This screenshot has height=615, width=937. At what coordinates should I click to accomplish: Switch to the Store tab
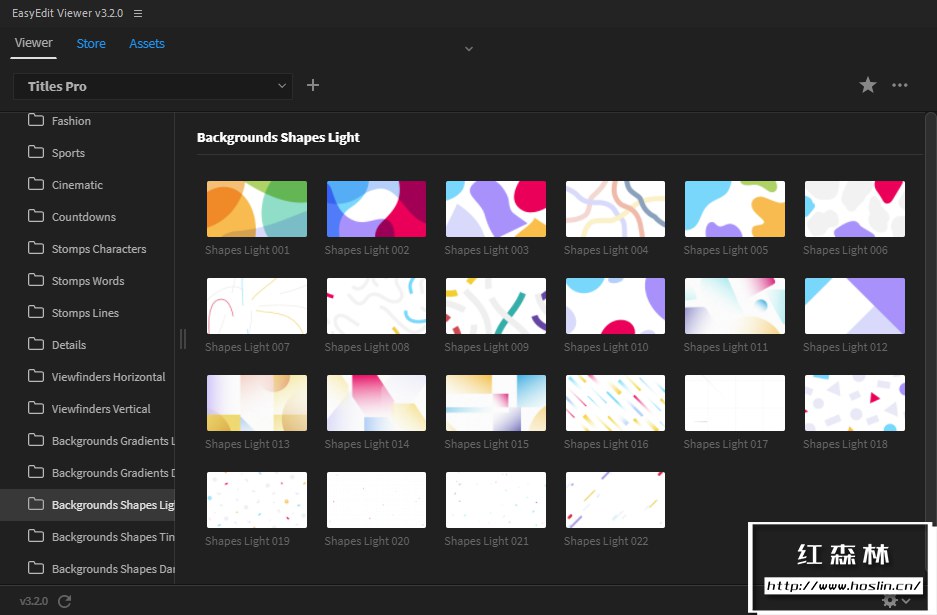pos(91,44)
